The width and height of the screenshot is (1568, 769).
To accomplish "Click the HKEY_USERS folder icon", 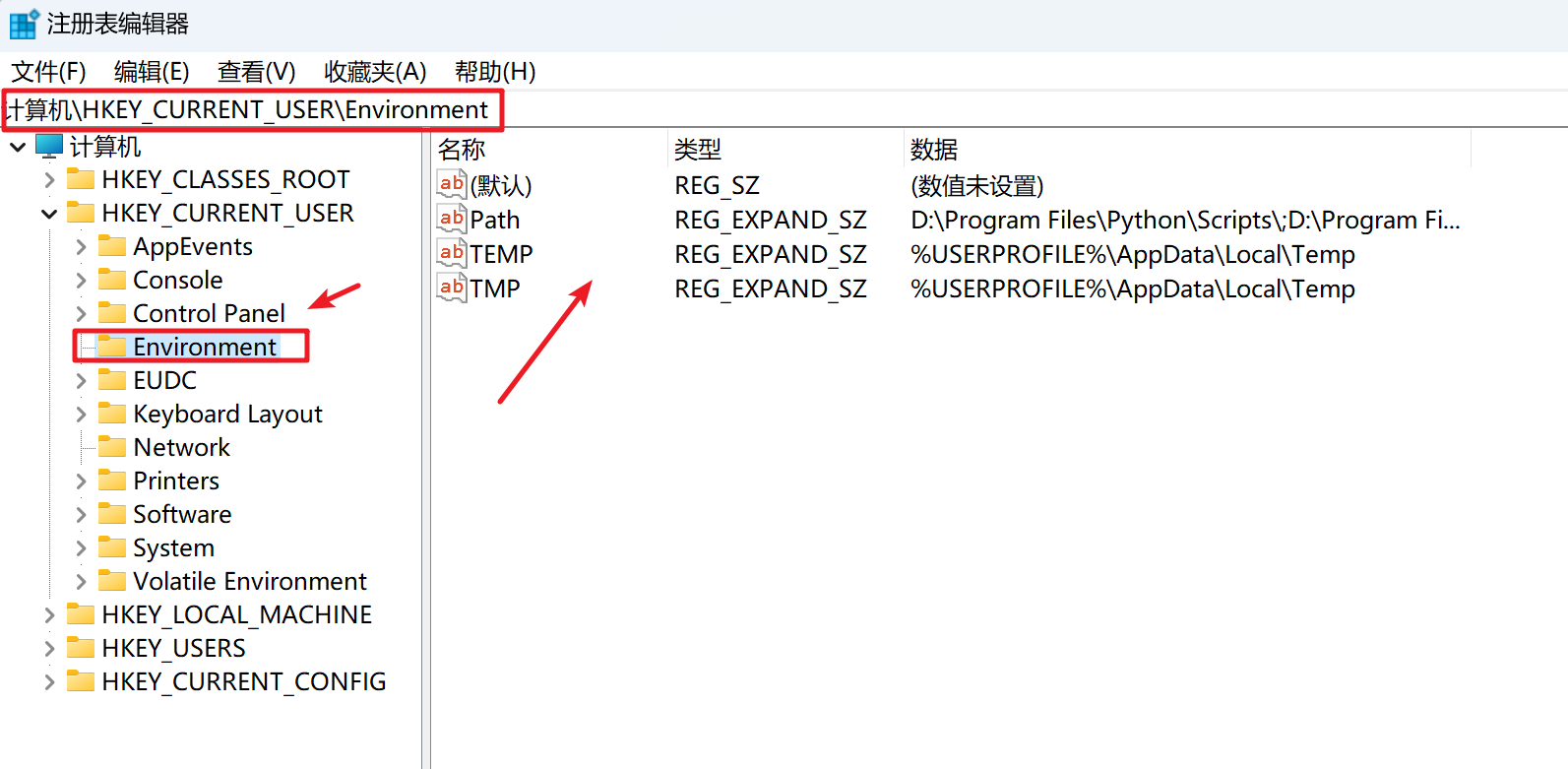I will click(x=81, y=648).
